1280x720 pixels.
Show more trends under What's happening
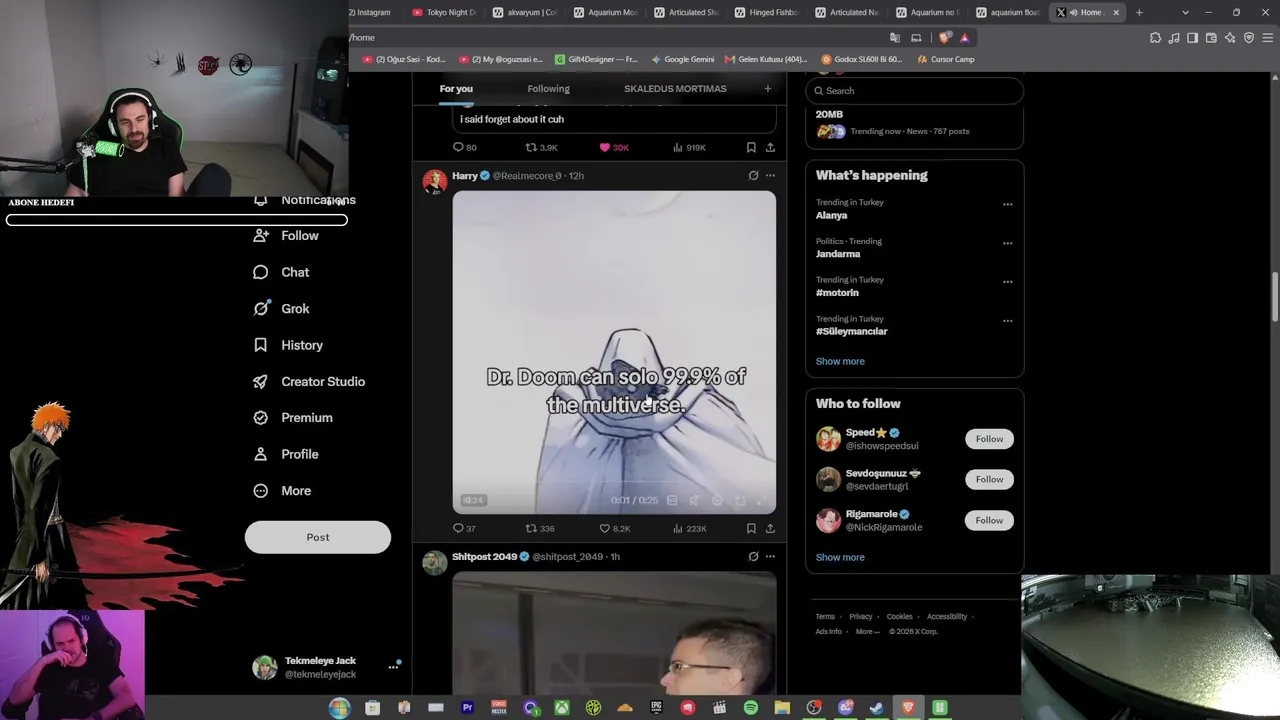click(840, 361)
